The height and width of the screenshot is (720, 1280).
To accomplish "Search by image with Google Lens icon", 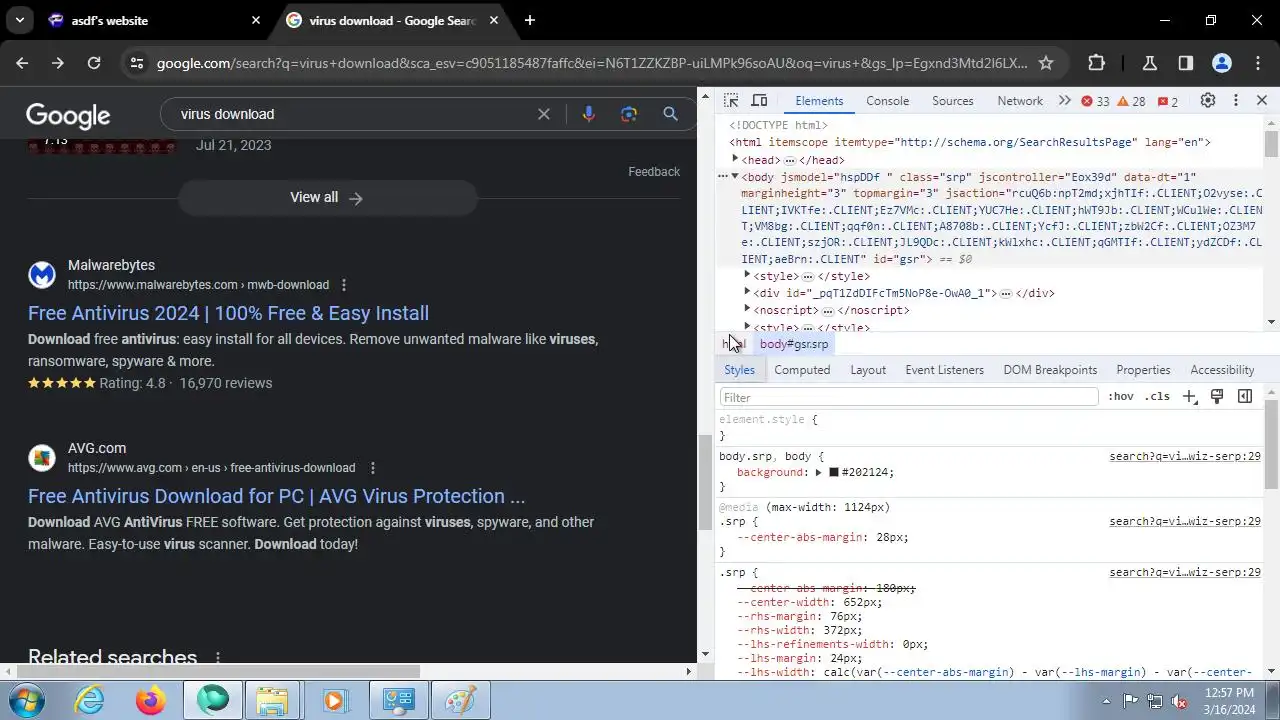I will pyautogui.click(x=629, y=114).
